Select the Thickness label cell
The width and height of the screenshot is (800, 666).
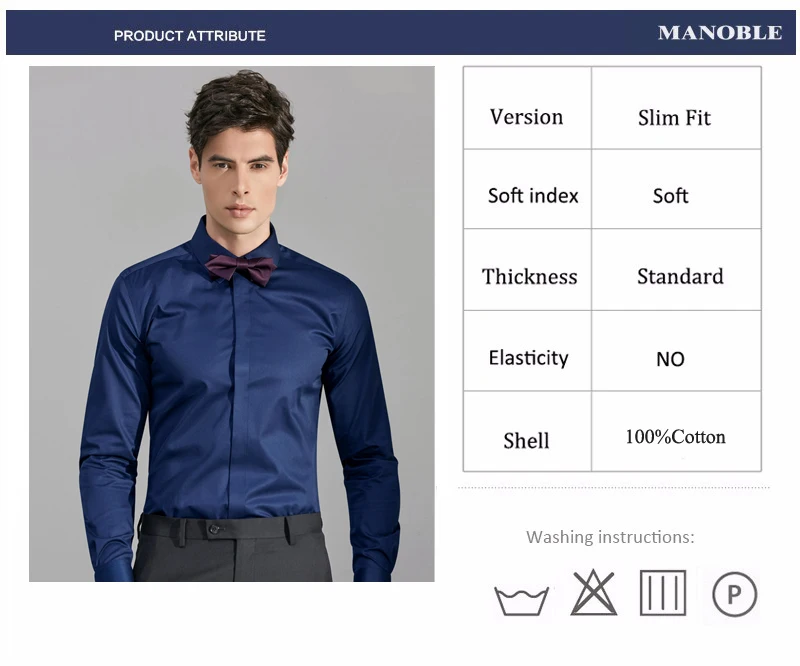(x=527, y=270)
